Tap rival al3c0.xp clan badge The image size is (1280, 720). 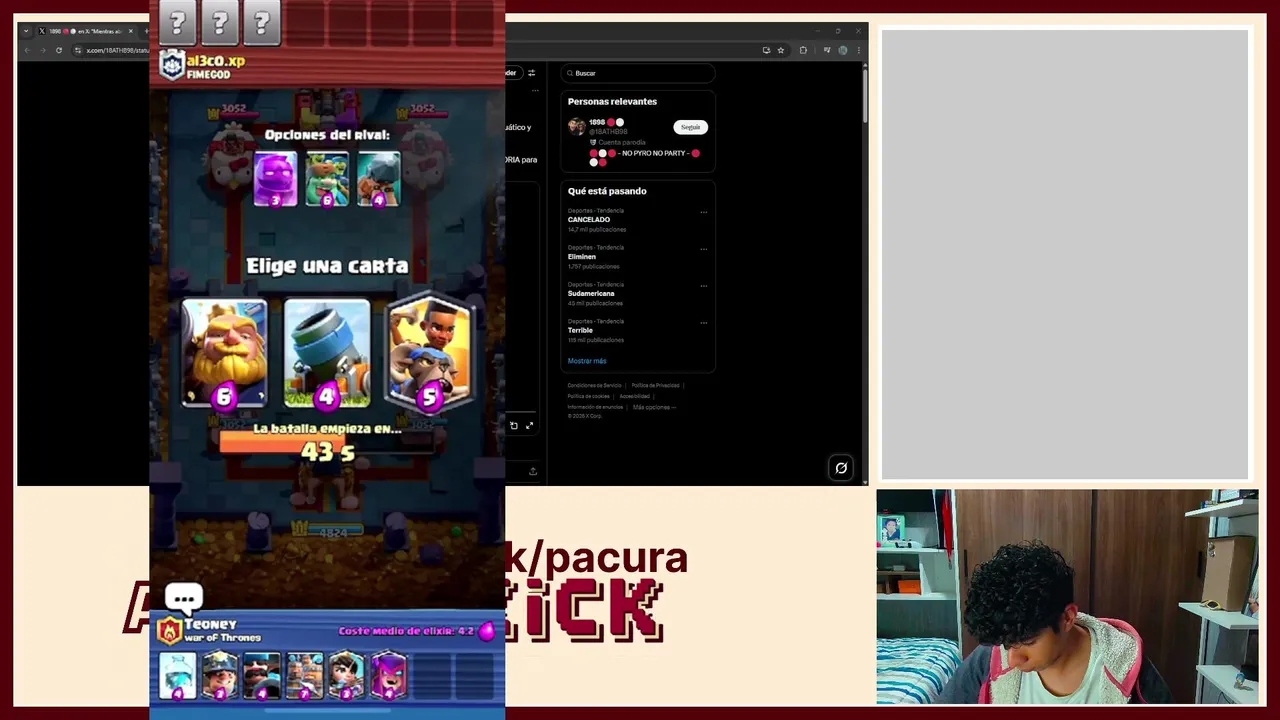click(x=172, y=65)
